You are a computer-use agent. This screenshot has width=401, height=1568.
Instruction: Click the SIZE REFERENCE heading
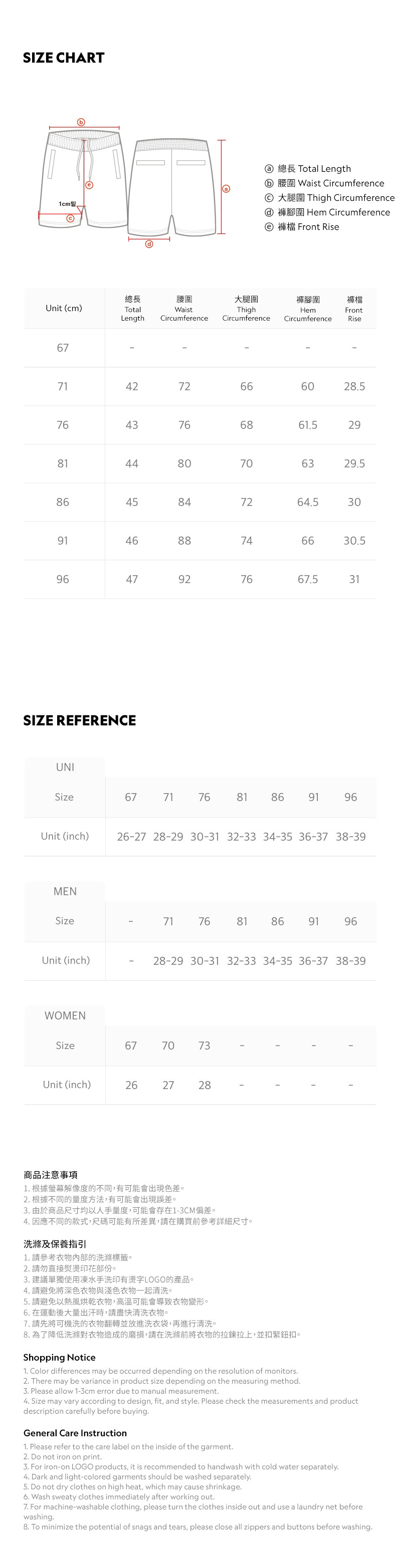79,721
